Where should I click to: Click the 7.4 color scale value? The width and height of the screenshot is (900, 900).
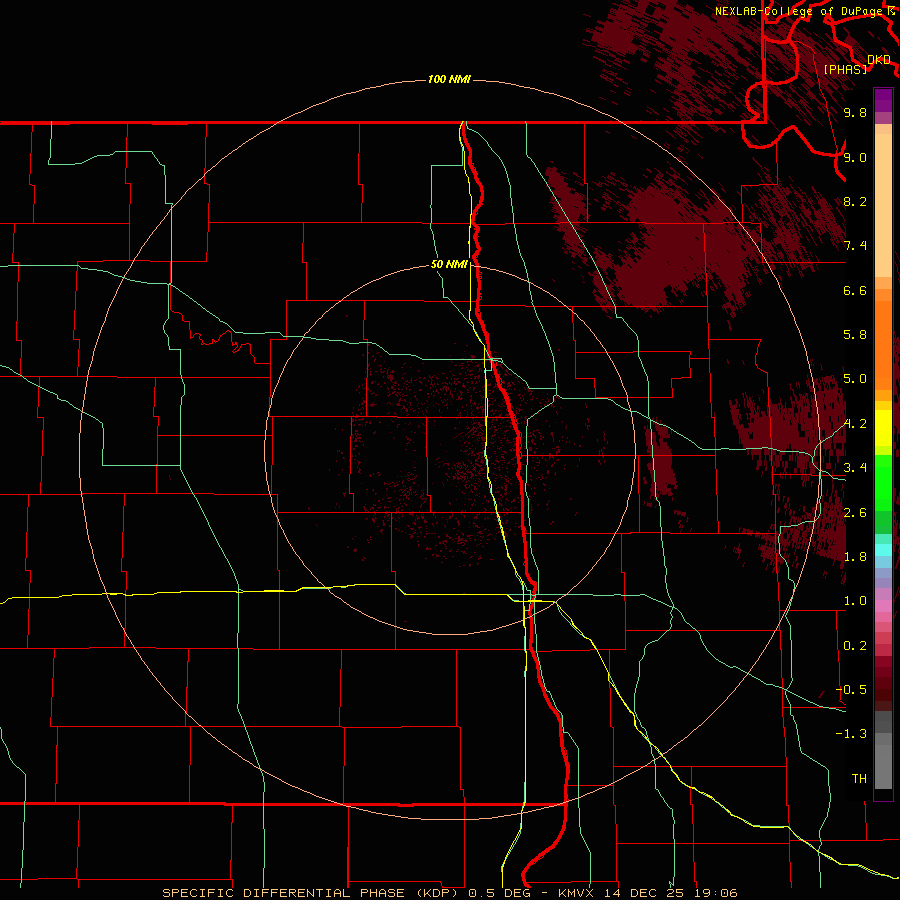pos(855,246)
